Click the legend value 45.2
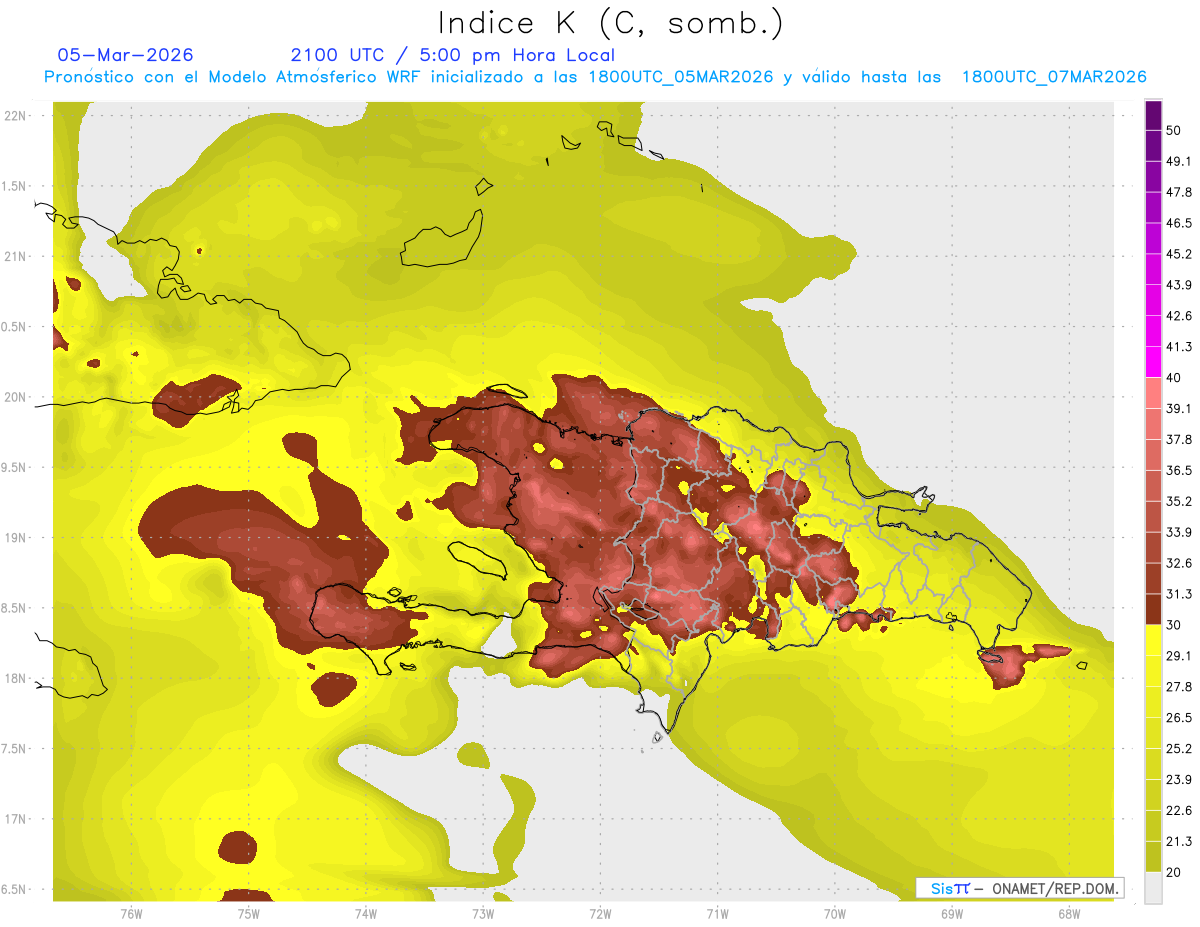The height and width of the screenshot is (927, 1200). pos(1179,254)
